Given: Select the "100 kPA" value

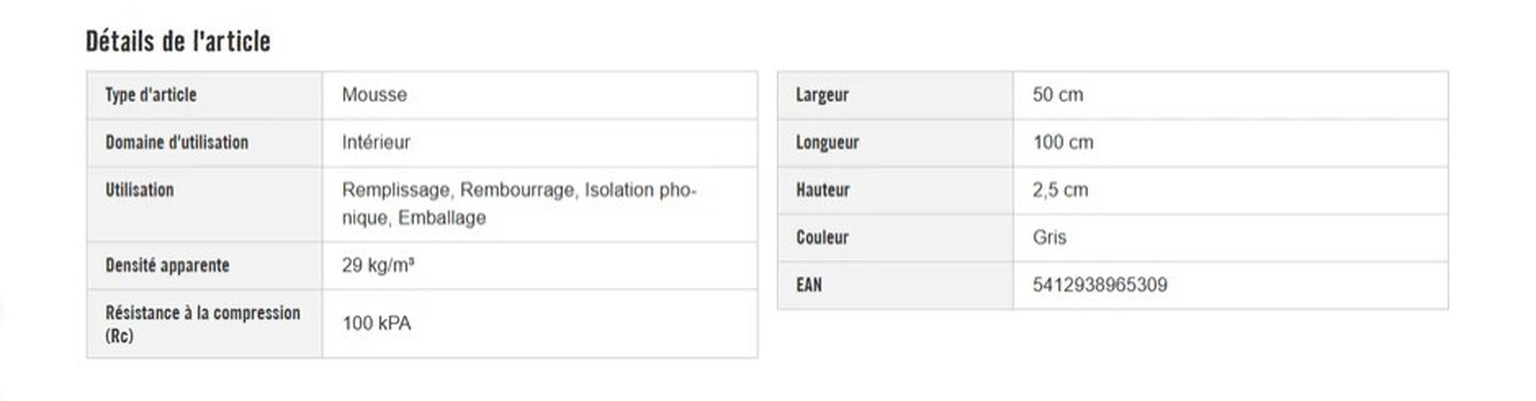Looking at the screenshot, I should pyautogui.click(x=376, y=324).
